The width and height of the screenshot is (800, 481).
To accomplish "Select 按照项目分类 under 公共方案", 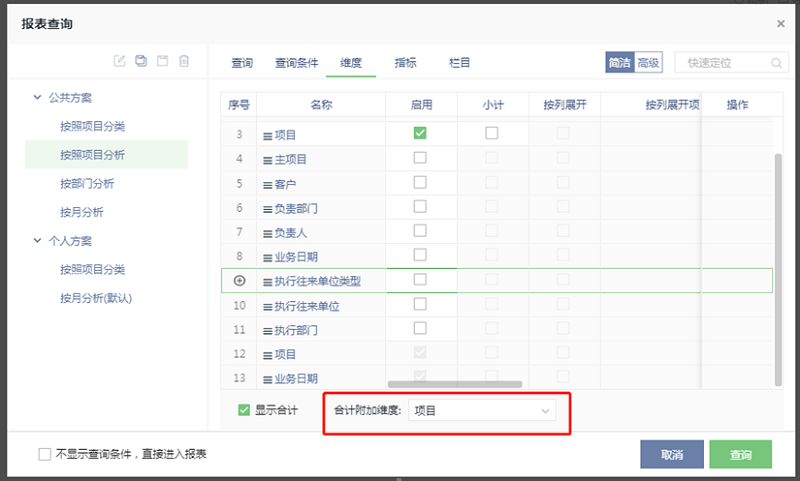I will coord(92,126).
